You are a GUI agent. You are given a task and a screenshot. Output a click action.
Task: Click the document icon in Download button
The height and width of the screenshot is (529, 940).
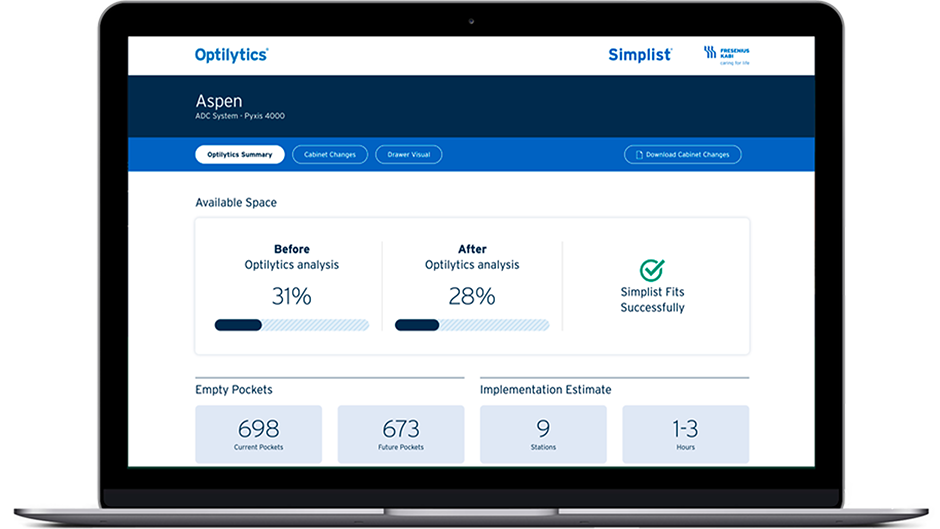click(637, 155)
